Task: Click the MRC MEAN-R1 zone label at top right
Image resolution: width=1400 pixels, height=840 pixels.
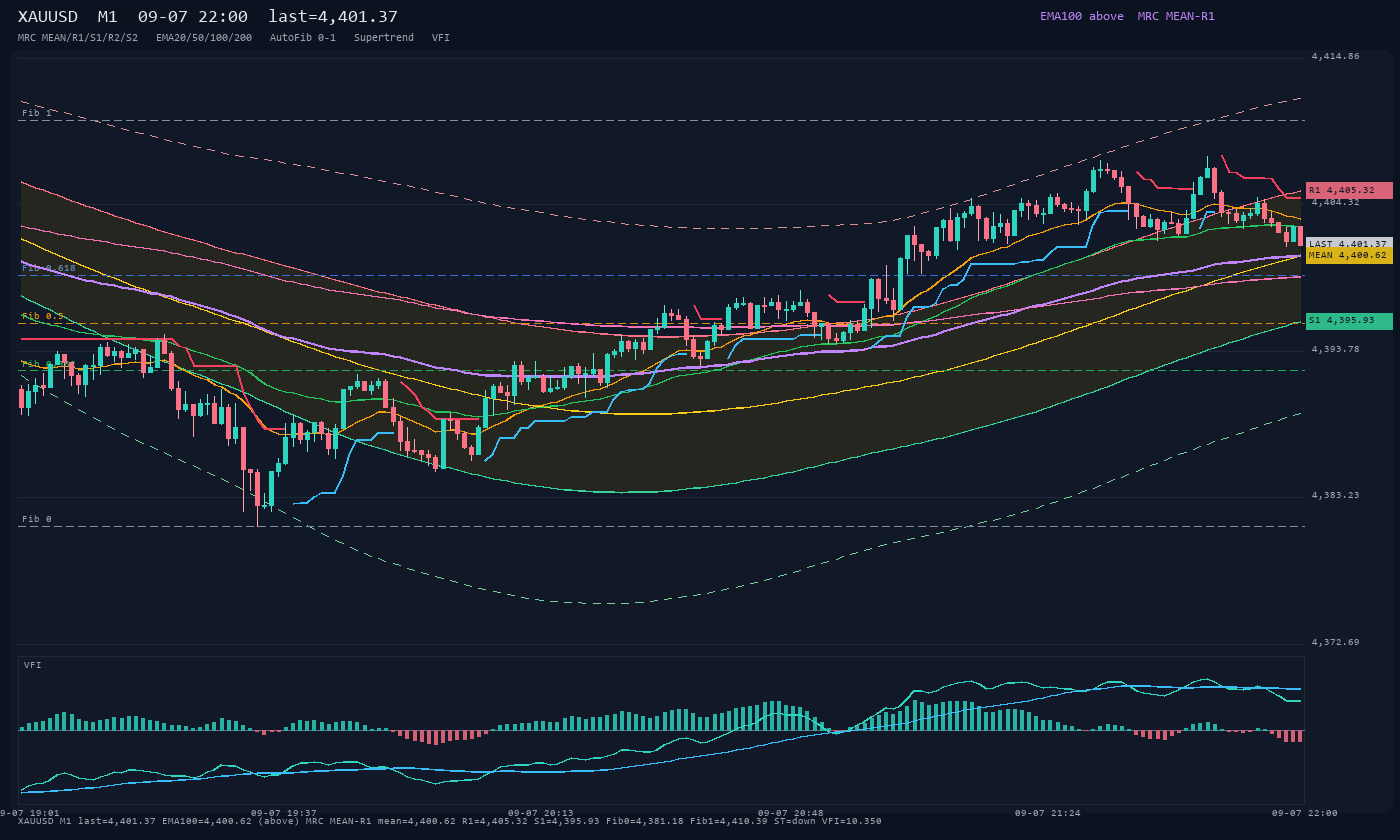Action: (1176, 16)
